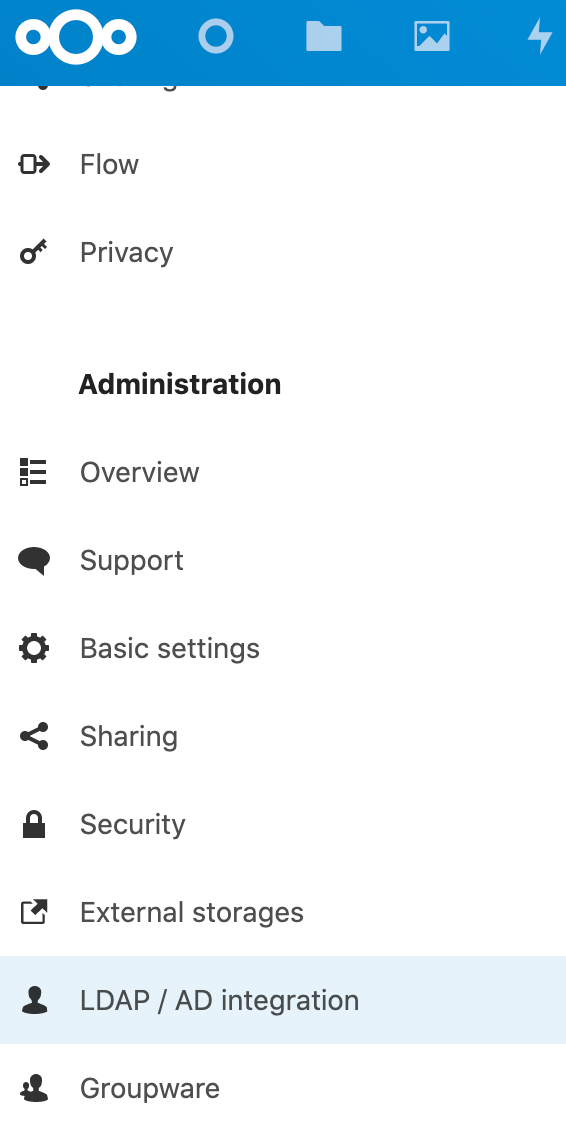Image resolution: width=566 pixels, height=1128 pixels.
Task: Click the Basic settings gear icon
Action: click(x=34, y=648)
